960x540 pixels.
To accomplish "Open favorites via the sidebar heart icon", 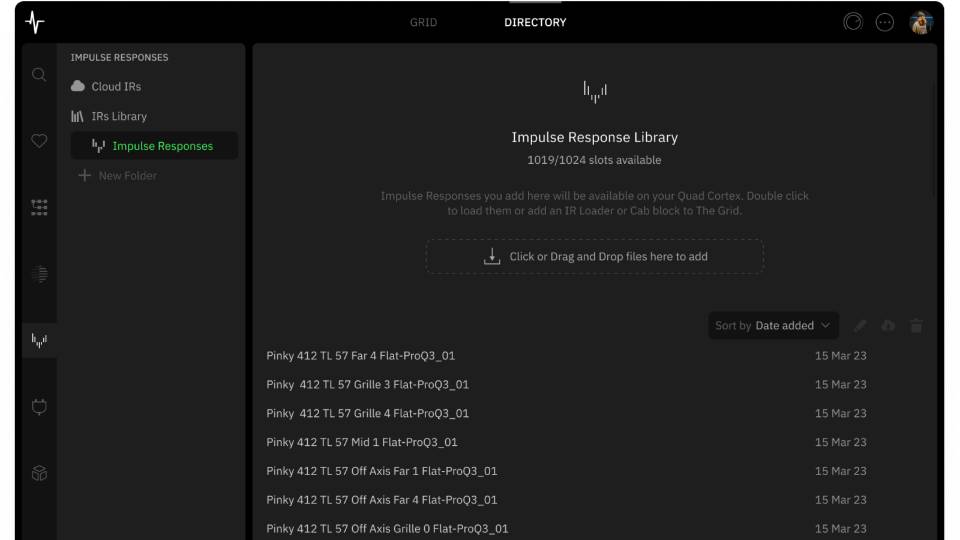I will [39, 141].
